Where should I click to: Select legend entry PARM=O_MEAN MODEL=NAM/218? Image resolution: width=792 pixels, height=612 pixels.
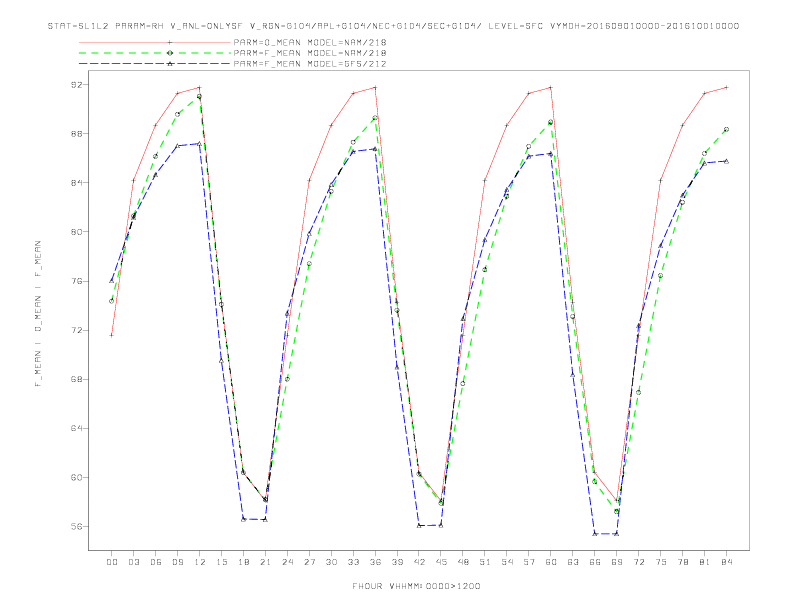tap(233, 42)
